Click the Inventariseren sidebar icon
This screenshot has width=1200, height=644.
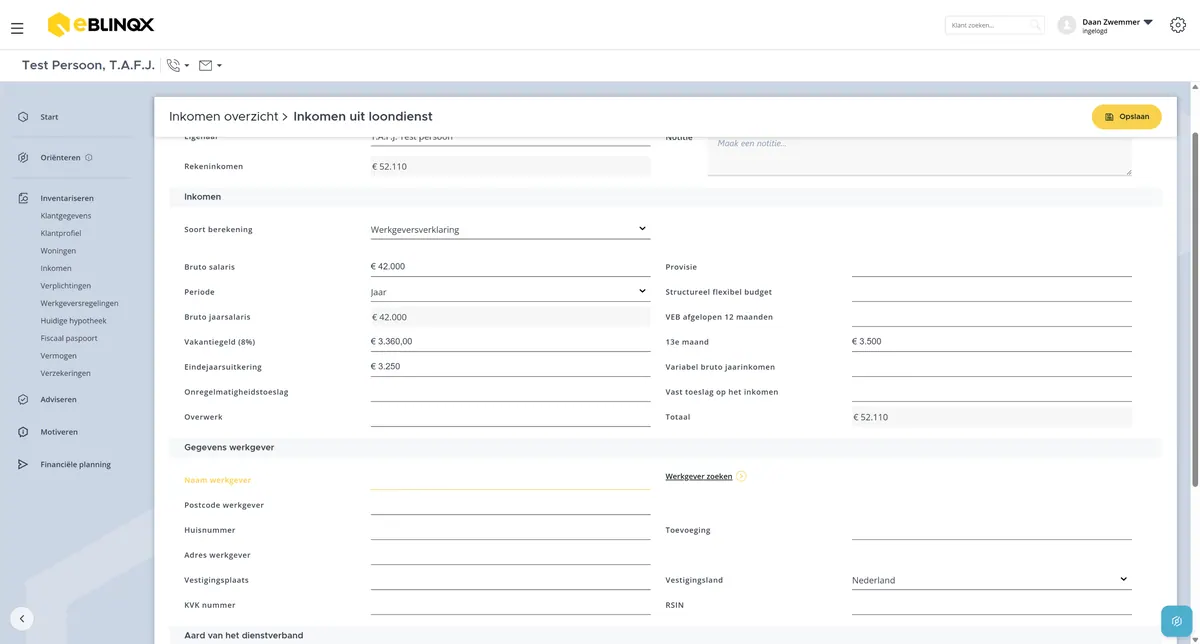23,198
